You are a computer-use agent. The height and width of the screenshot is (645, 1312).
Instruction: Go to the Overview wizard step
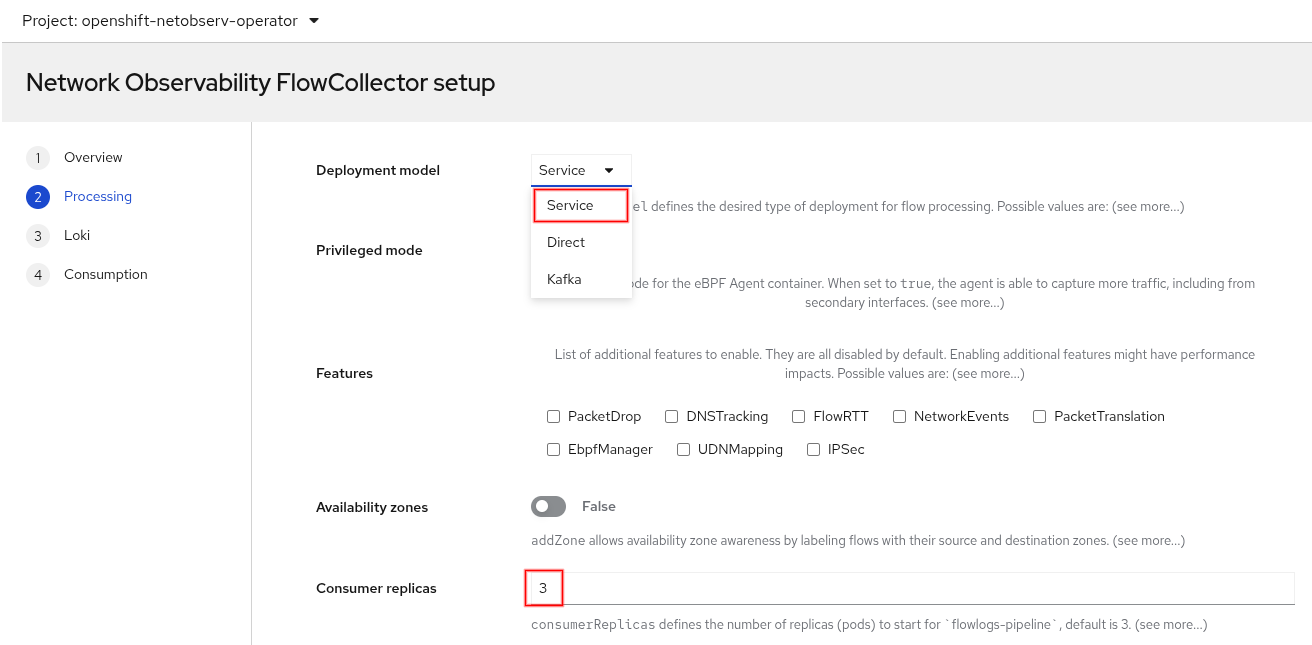[x=93, y=157]
